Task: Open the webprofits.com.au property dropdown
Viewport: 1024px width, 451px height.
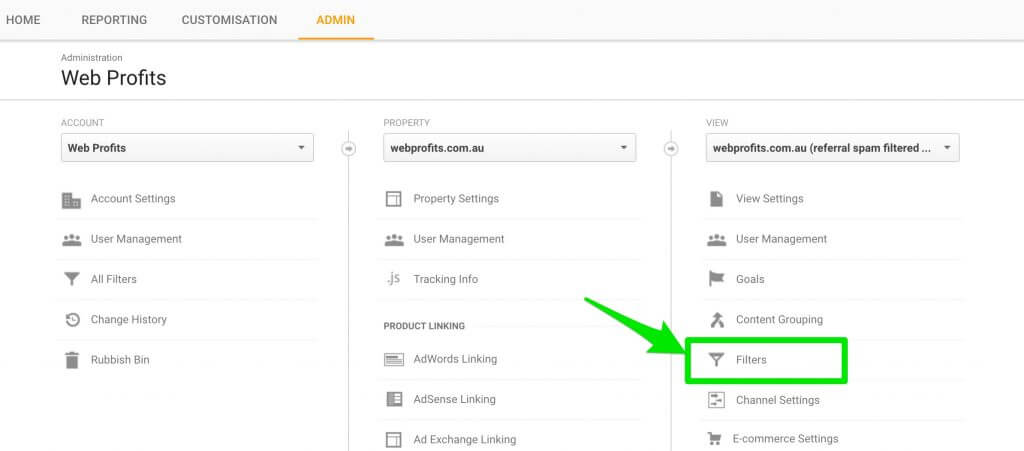Action: 509,148
